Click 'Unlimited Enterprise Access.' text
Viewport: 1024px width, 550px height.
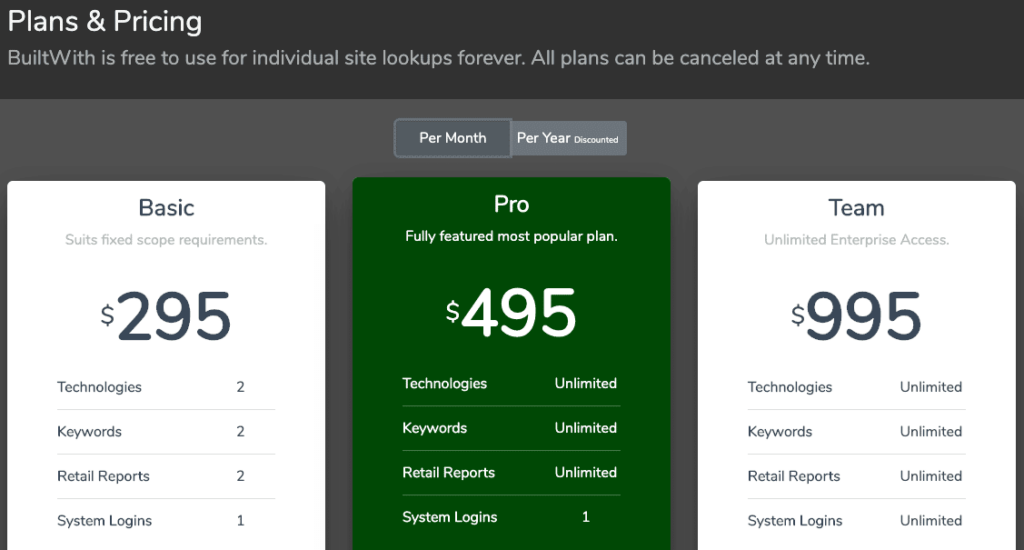click(856, 240)
